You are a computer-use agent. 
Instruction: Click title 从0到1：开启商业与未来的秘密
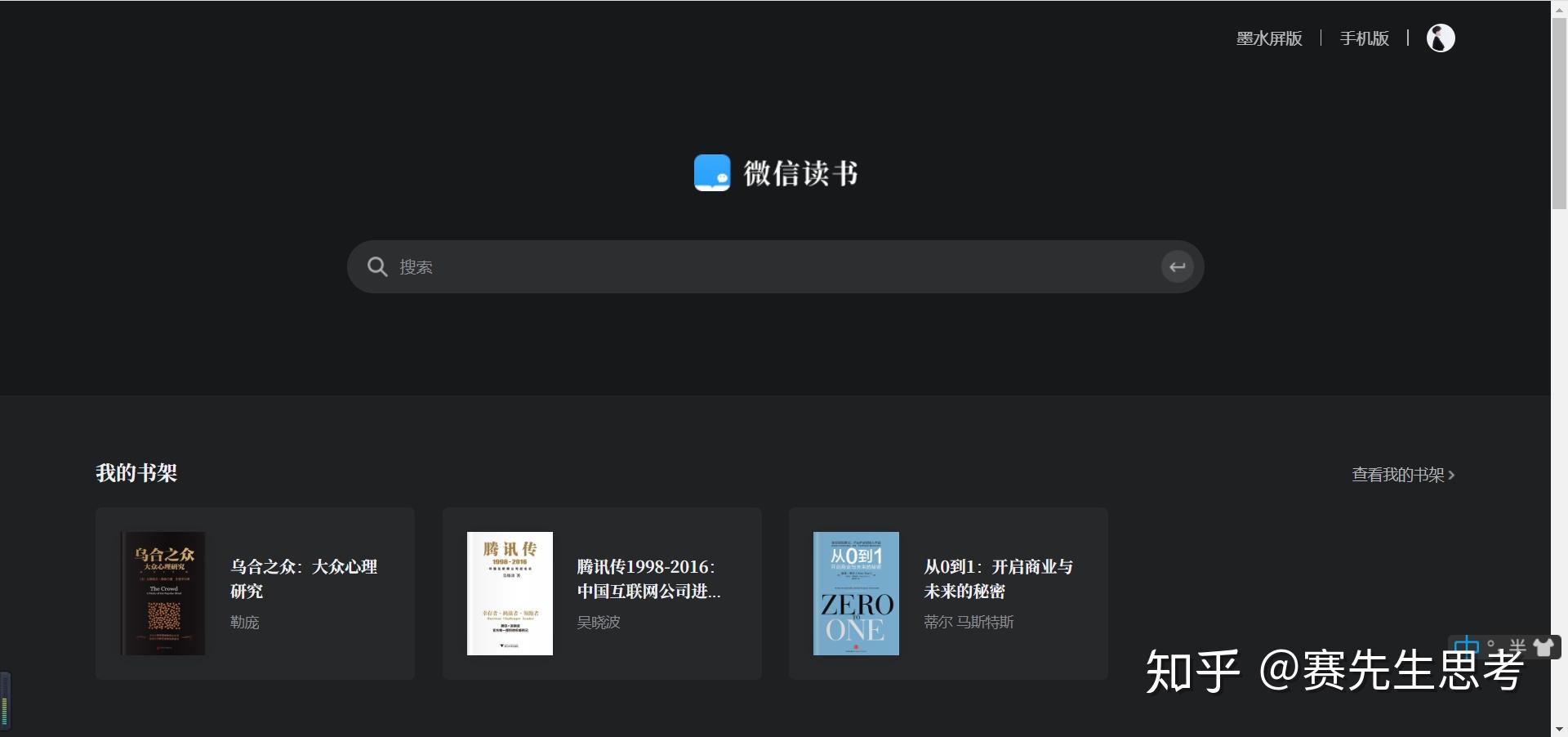click(x=998, y=578)
